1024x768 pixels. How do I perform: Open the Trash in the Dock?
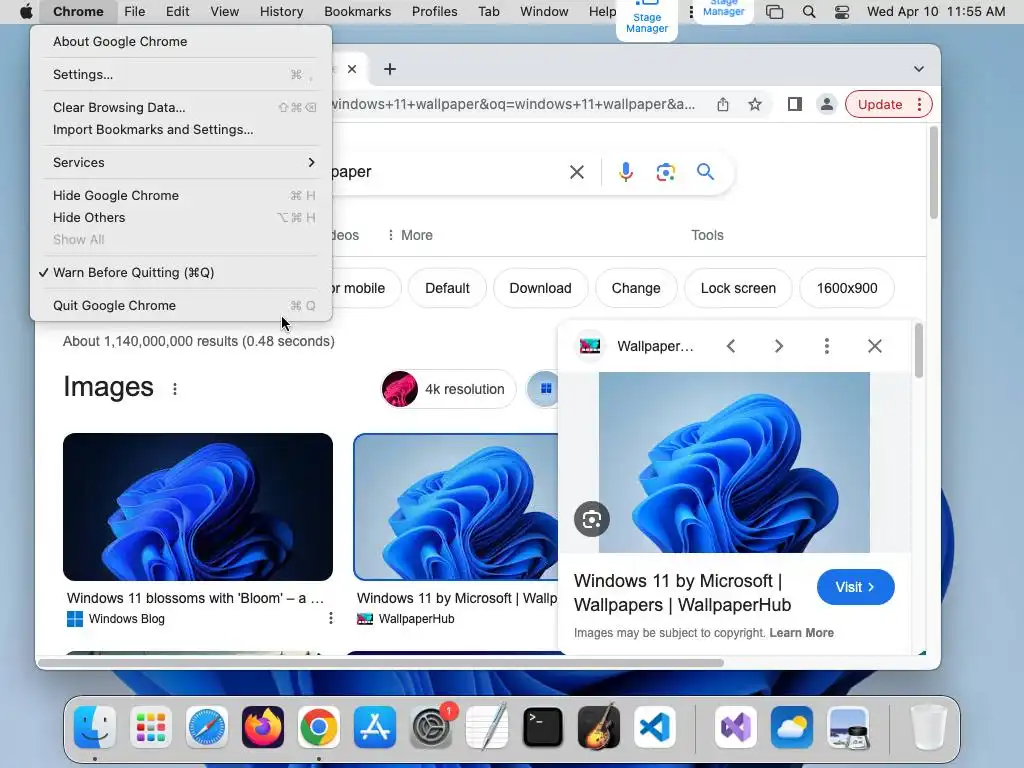pos(929,727)
